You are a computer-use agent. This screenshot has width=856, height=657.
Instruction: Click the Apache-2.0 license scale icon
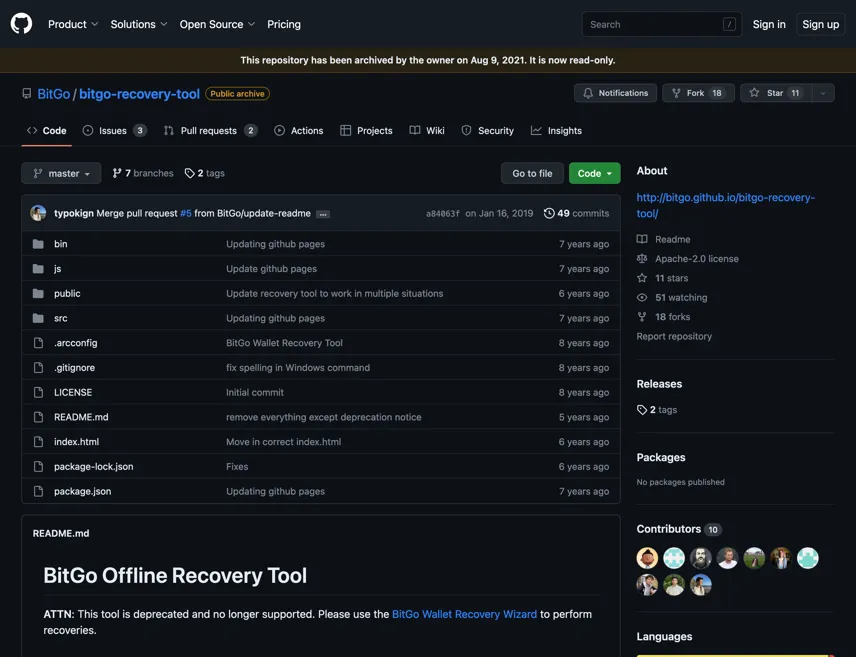642,258
